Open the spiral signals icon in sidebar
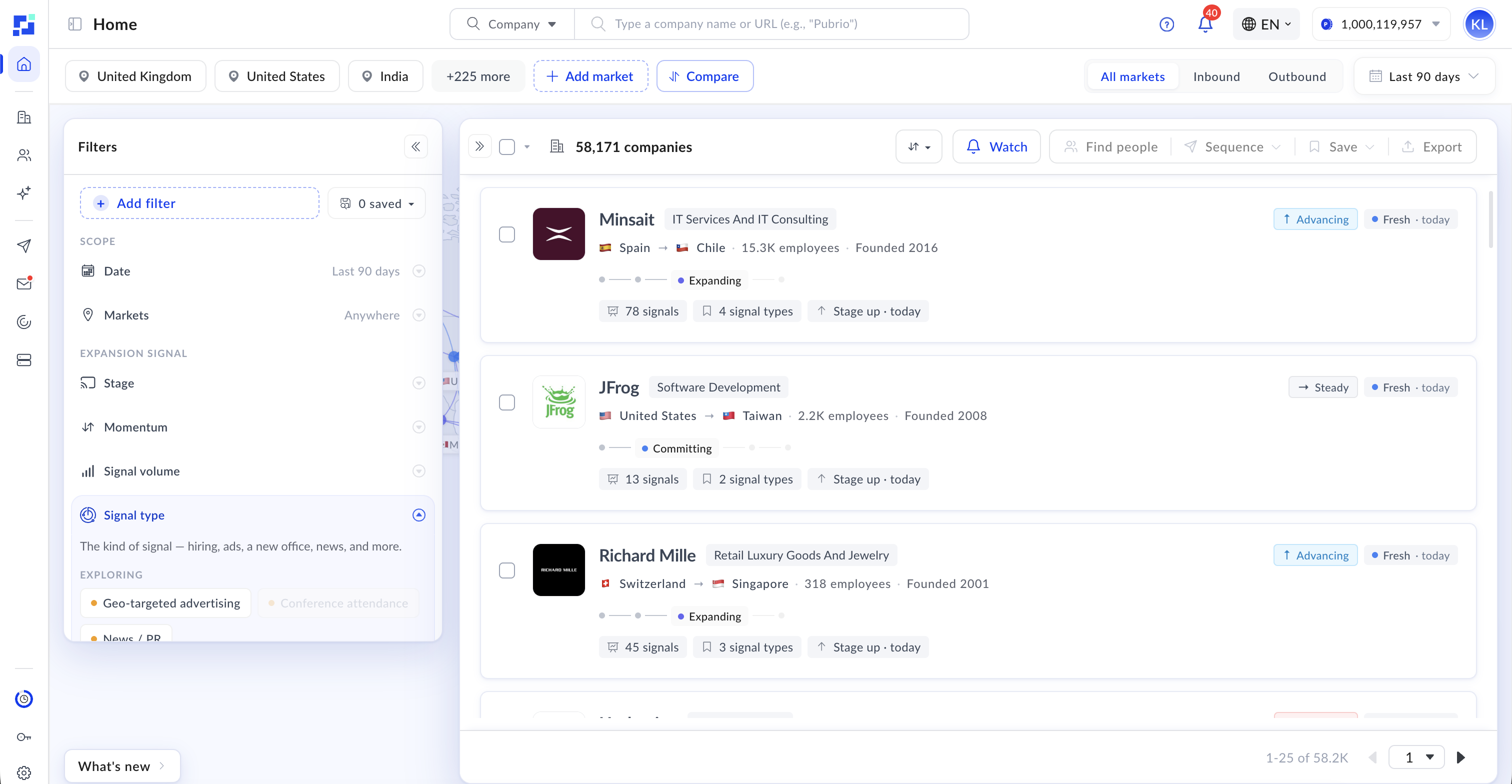1512x784 pixels. click(x=24, y=321)
